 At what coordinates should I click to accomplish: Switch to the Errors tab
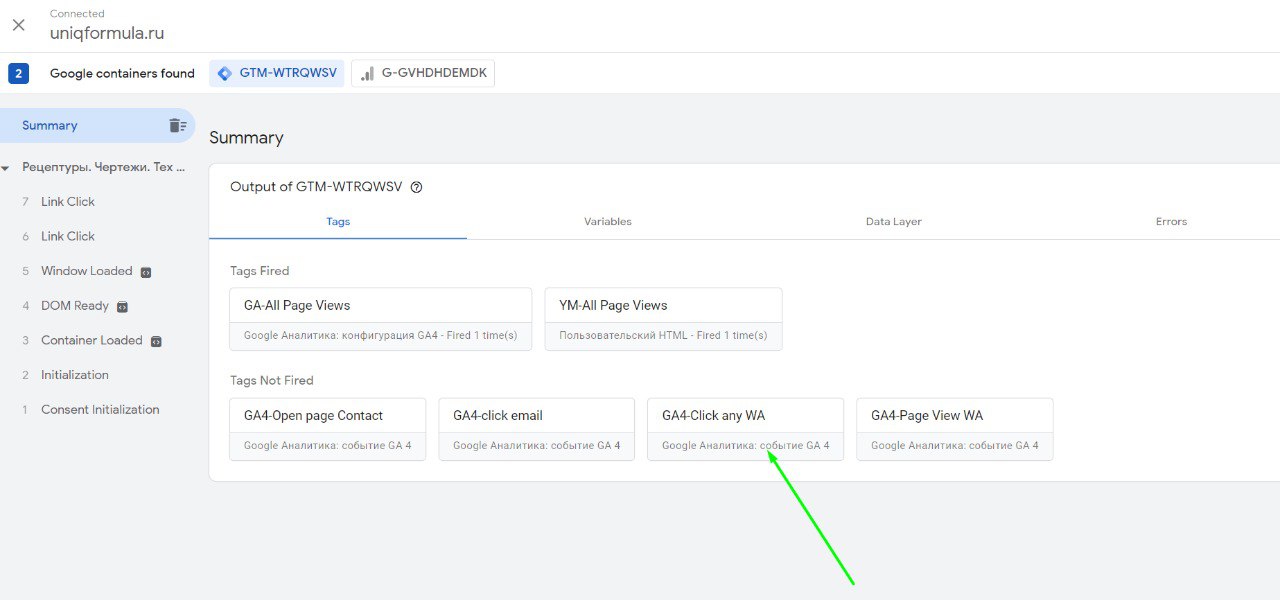1171,221
